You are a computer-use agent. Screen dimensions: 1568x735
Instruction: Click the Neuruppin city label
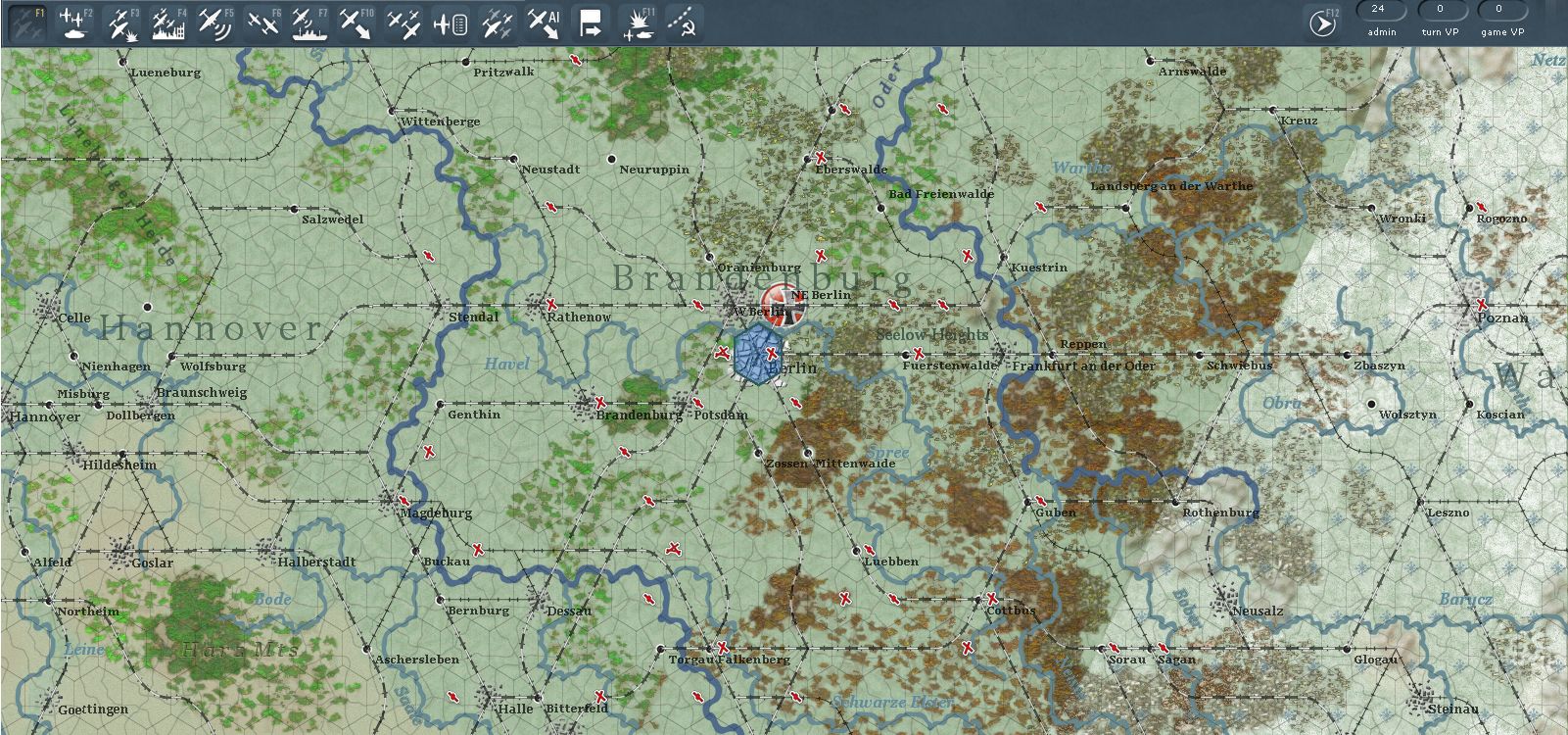coord(654,170)
